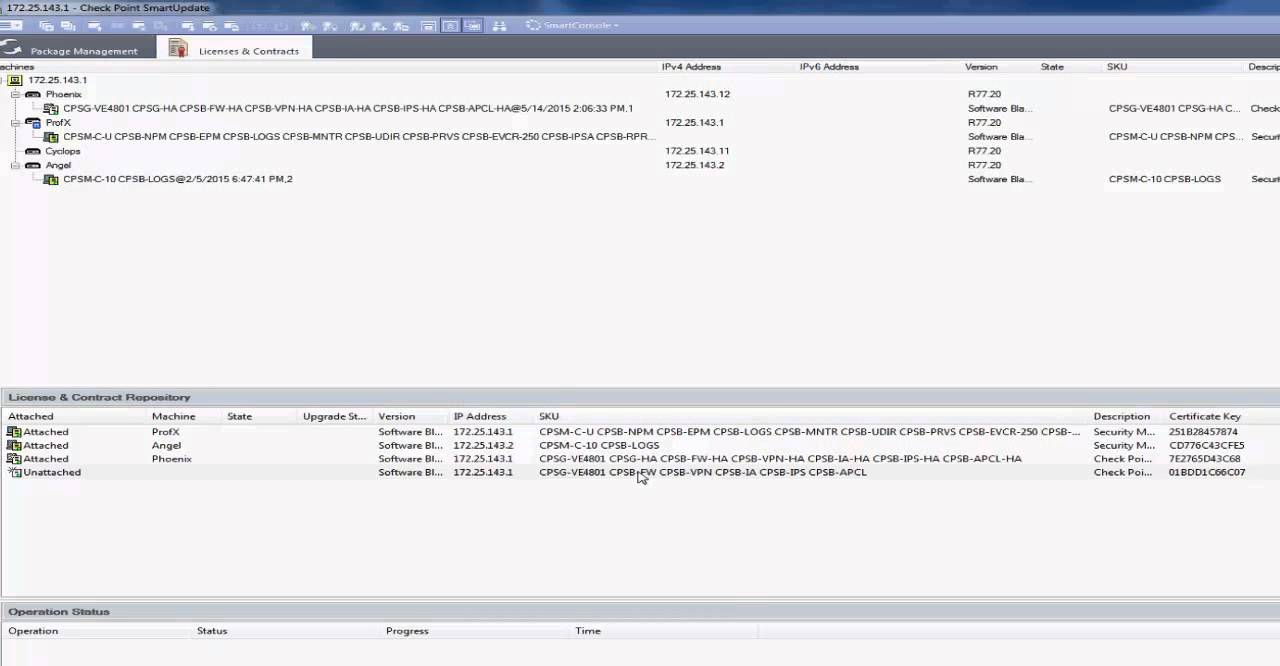Click the Progress column header

[407, 631]
